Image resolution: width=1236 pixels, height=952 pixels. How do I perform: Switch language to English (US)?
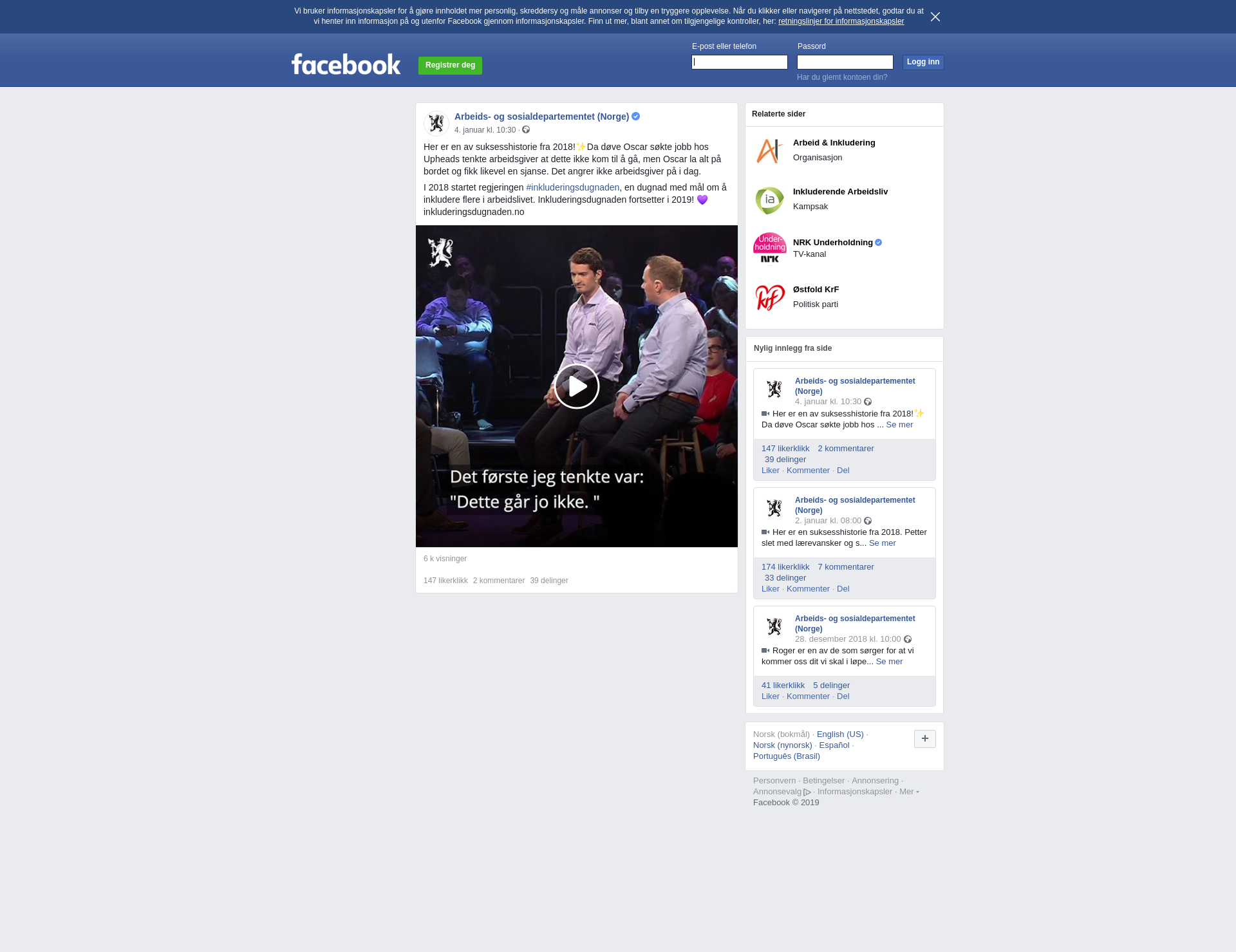840,734
